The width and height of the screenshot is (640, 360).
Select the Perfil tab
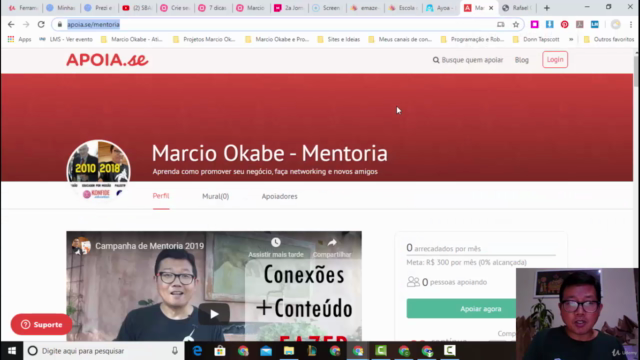tap(161, 196)
